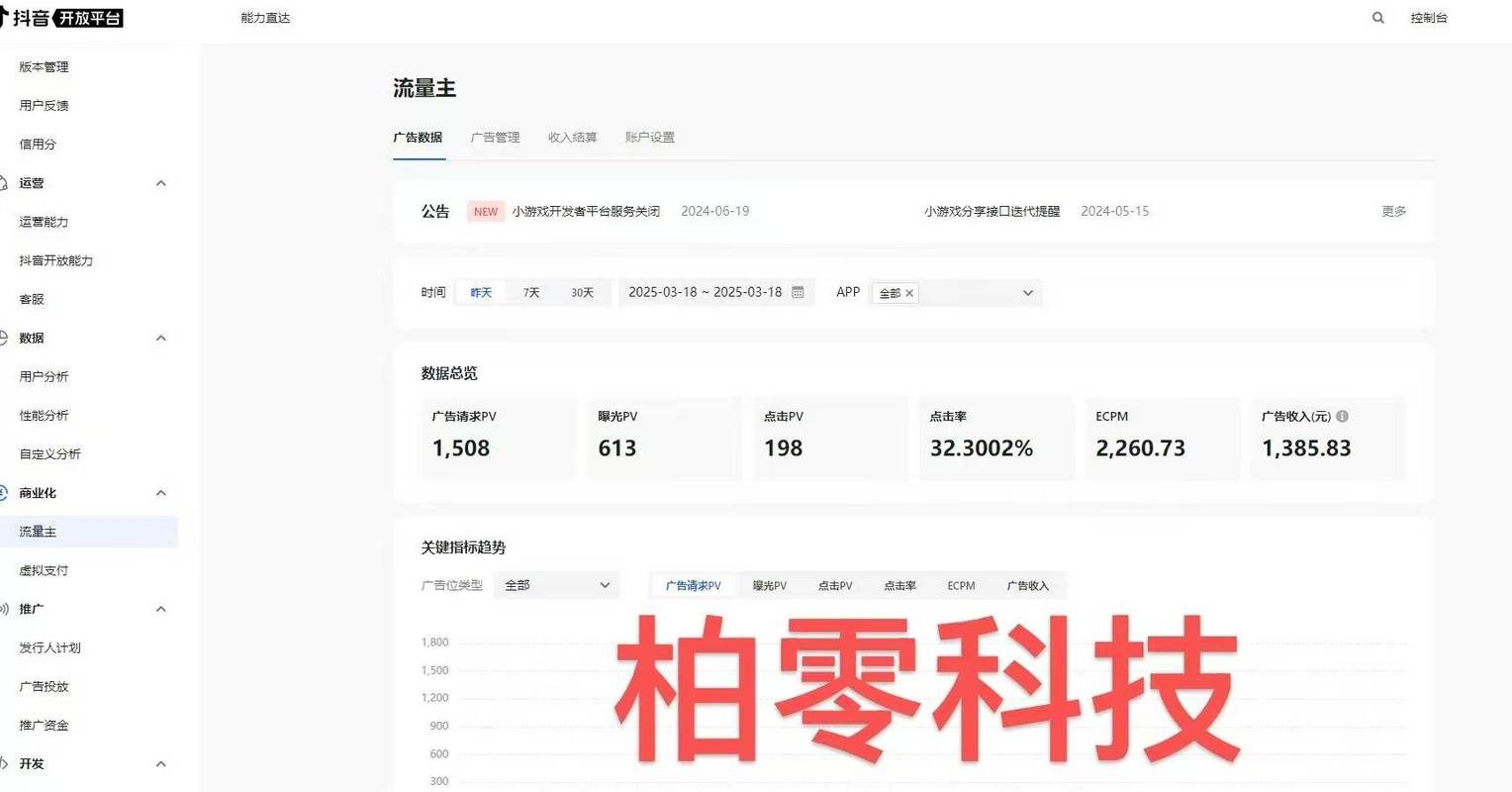Viewport: 1512px width, 792px height.
Task: Show 点击率 trend chart
Action: click(x=899, y=586)
